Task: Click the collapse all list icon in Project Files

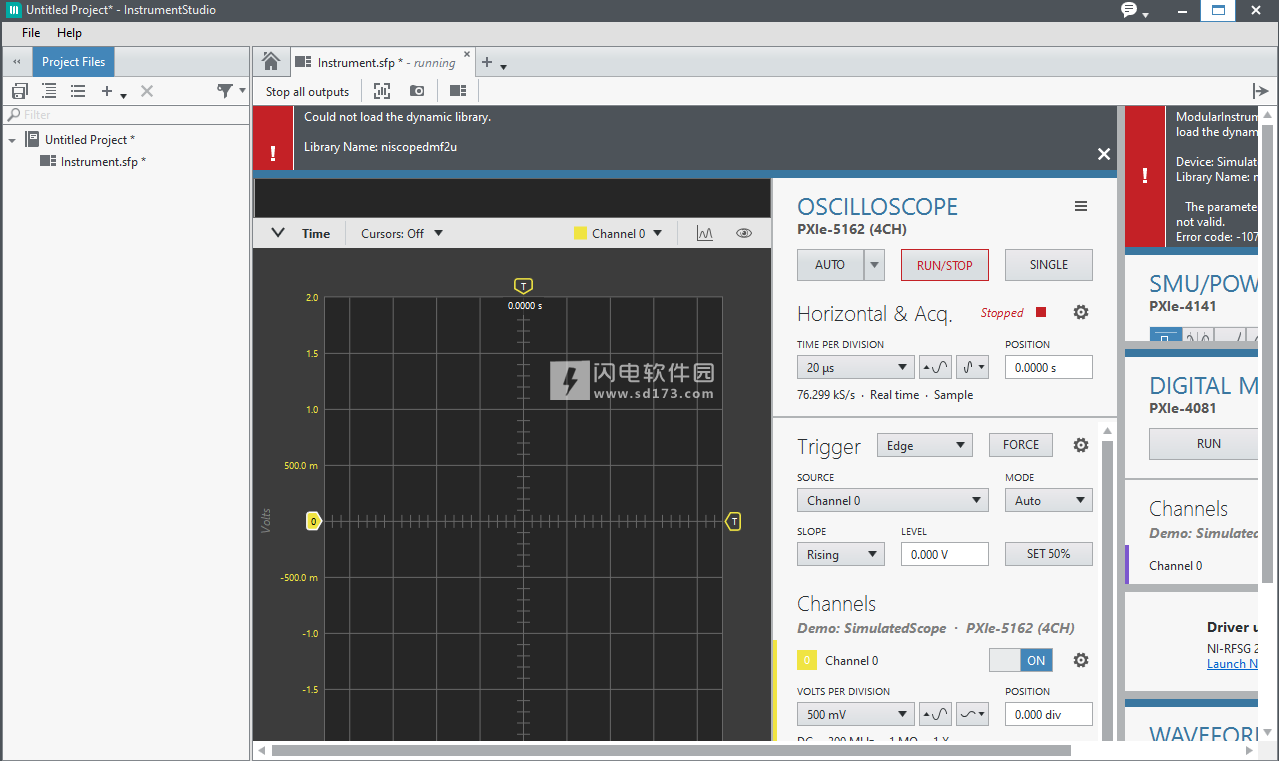Action: point(78,91)
